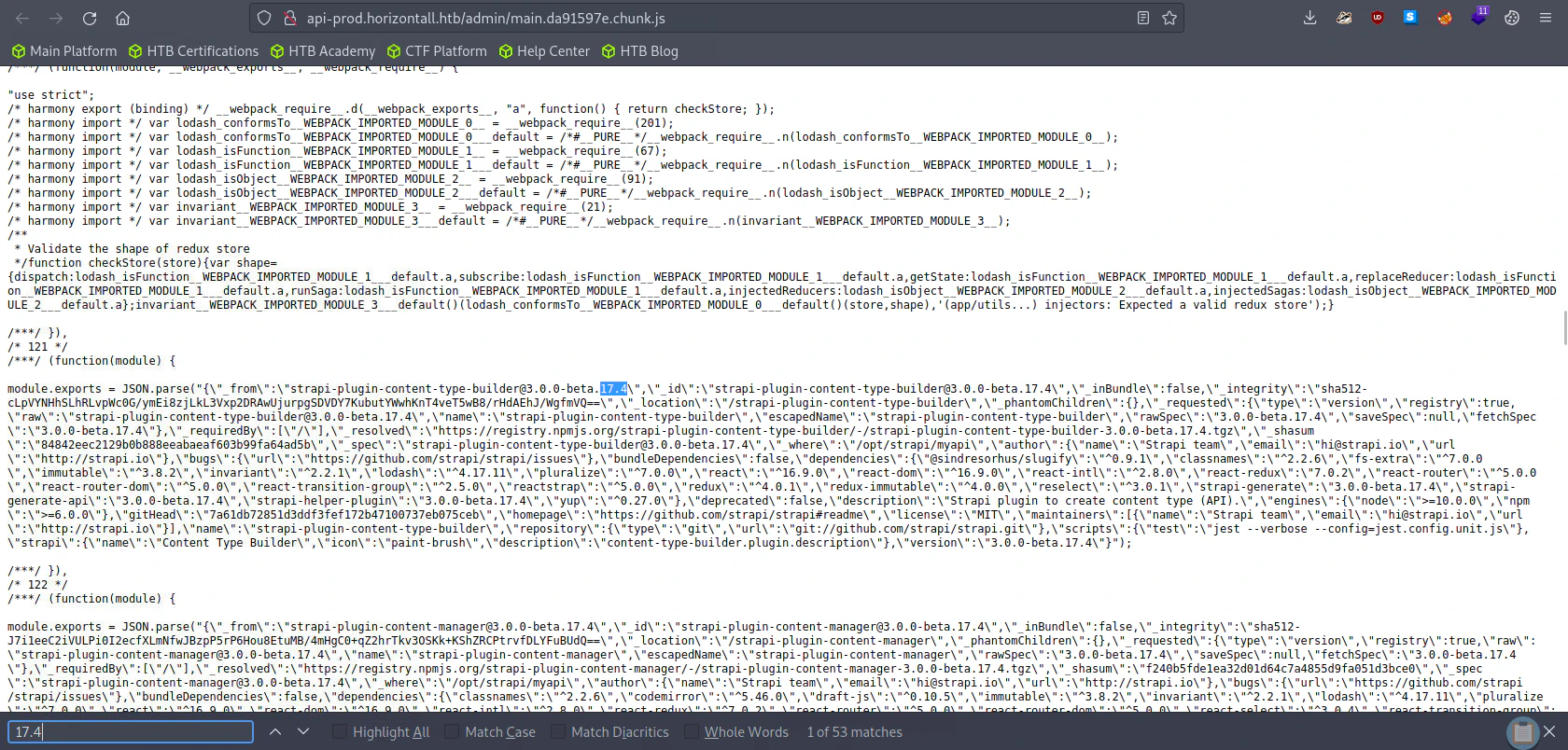Enable Highlight All in find bar
The width and height of the screenshot is (1568, 750).
tap(382, 732)
